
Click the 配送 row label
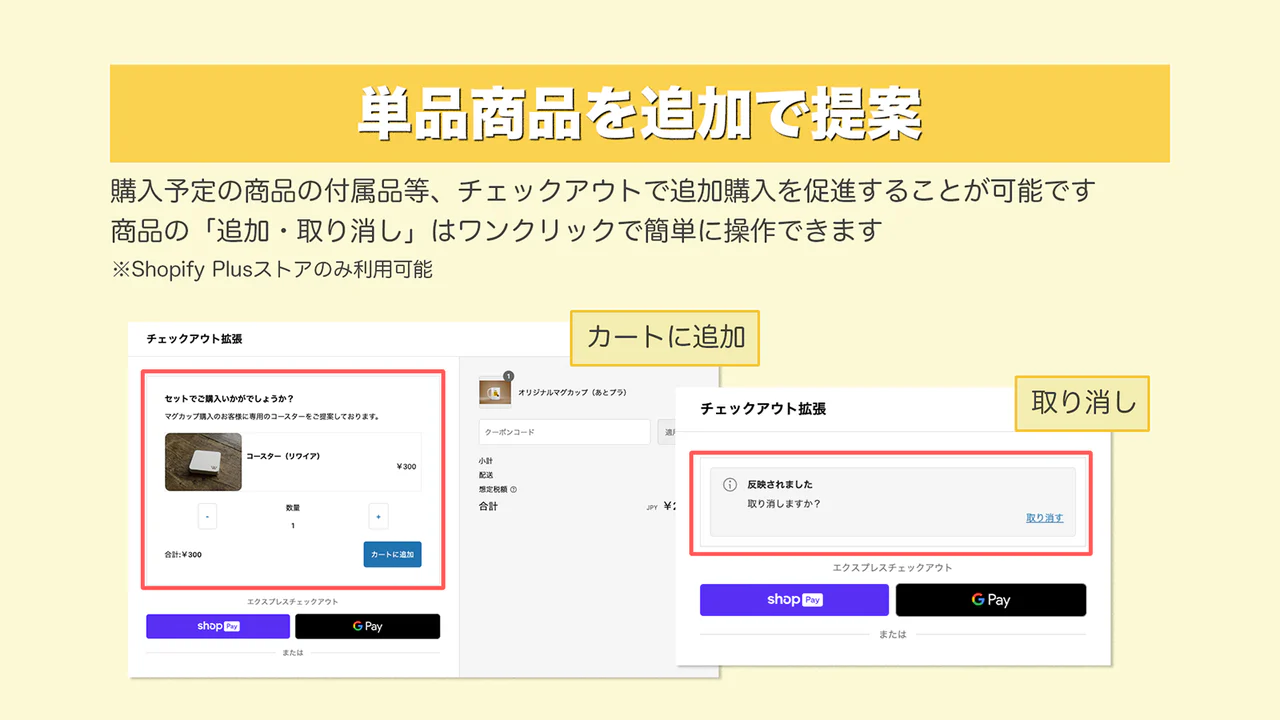486,475
